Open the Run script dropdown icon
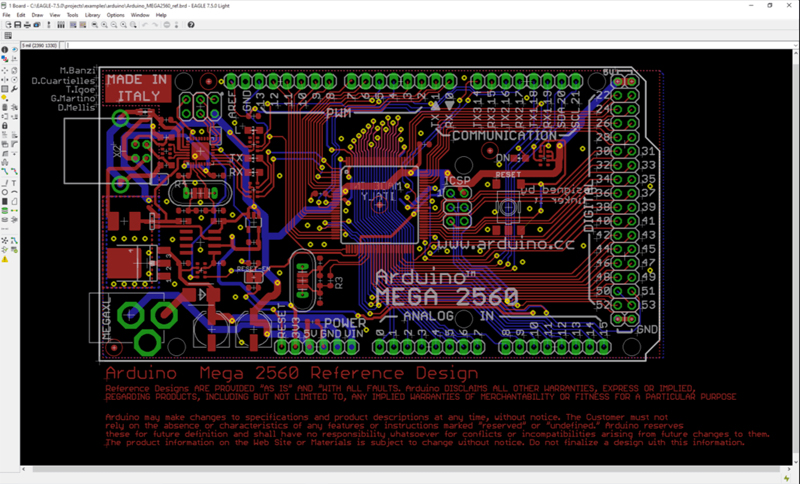Image resolution: width=800 pixels, height=484 pixels. pos(73,24)
